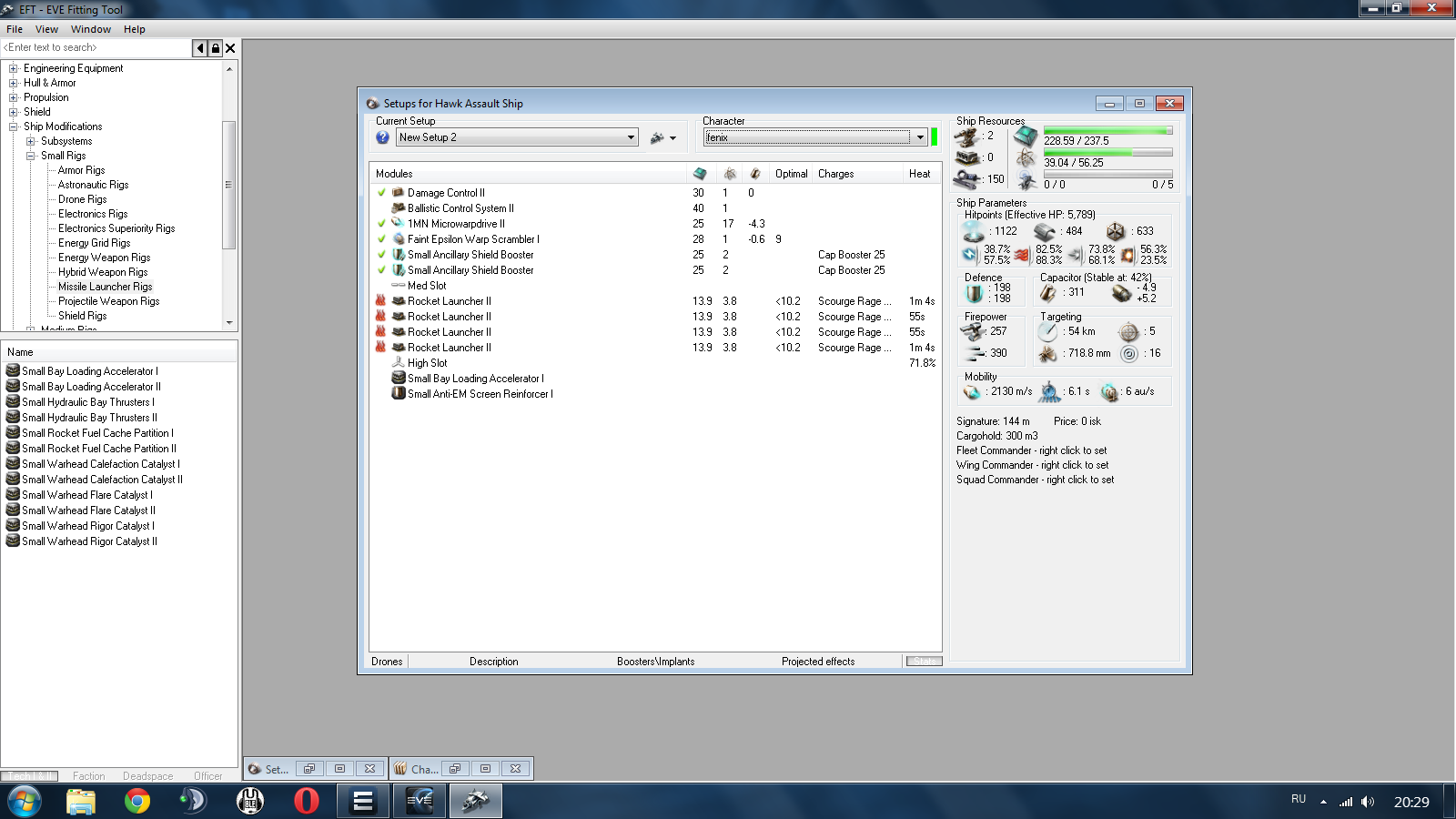Collapse Ship Modifications tree node
Viewport: 1456px width, 819px height.
click(13, 126)
